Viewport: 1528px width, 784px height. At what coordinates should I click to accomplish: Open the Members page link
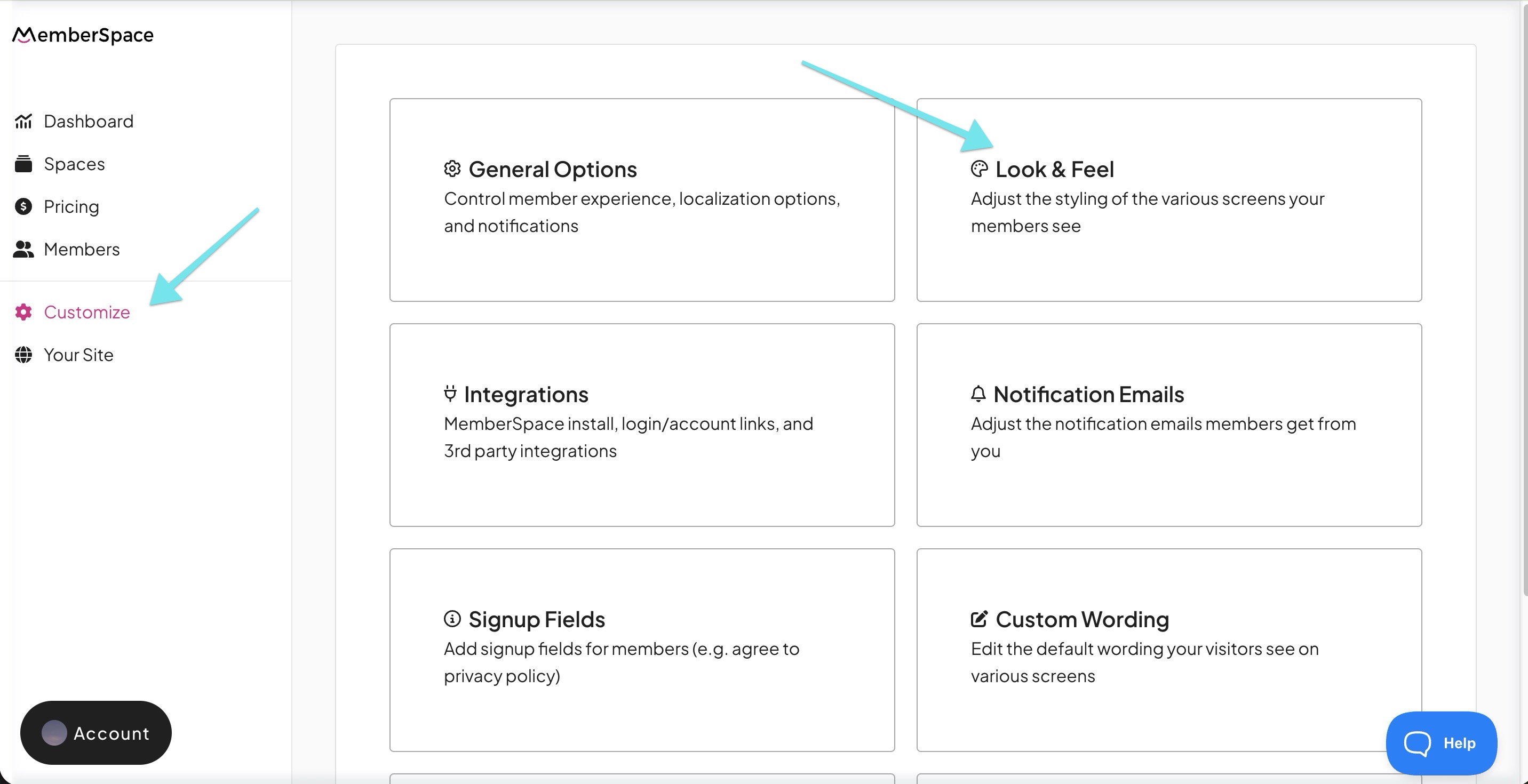82,249
